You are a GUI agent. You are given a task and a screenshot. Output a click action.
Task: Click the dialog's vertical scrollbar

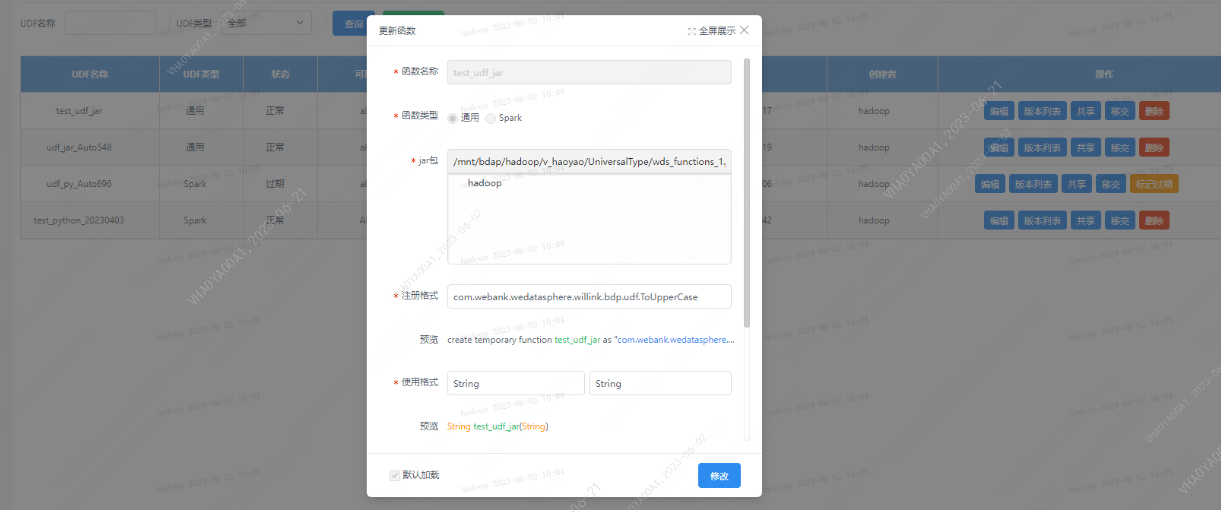click(747, 190)
